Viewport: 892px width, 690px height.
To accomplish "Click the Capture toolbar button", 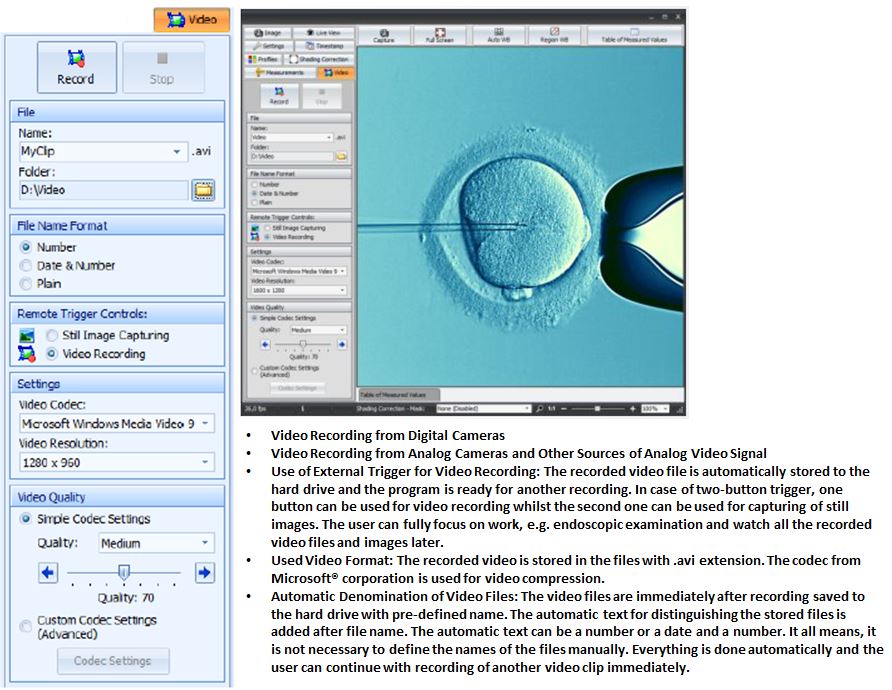I will coord(383,35).
